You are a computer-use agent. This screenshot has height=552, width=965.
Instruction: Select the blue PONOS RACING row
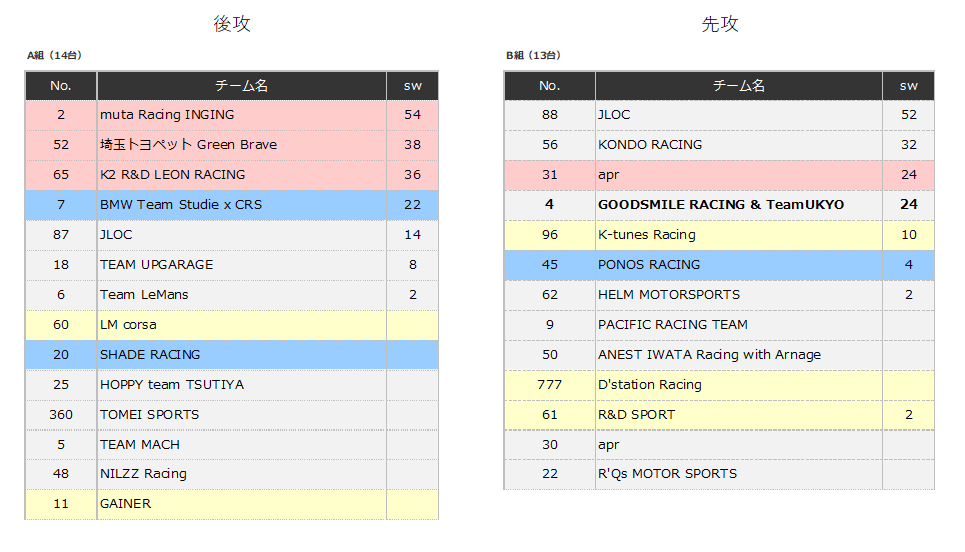click(649, 265)
